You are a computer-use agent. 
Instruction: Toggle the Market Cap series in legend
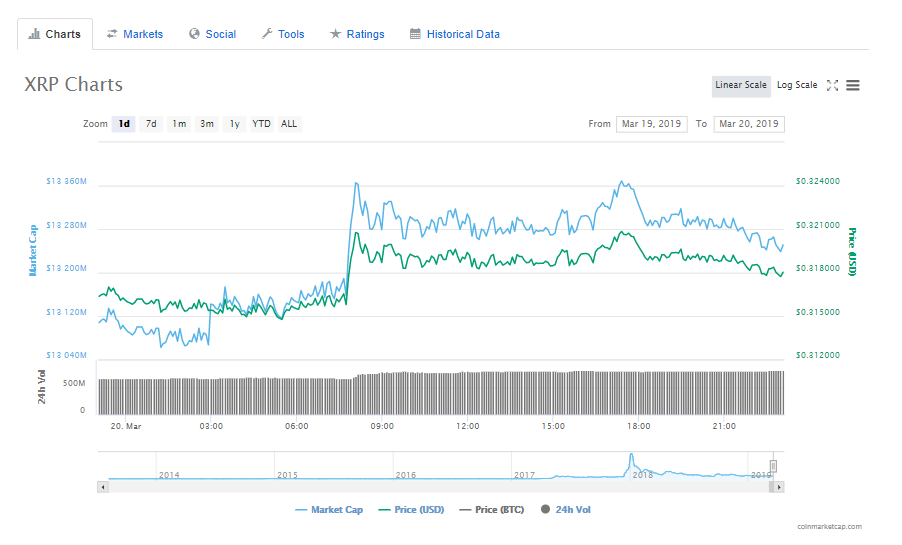coord(329,509)
